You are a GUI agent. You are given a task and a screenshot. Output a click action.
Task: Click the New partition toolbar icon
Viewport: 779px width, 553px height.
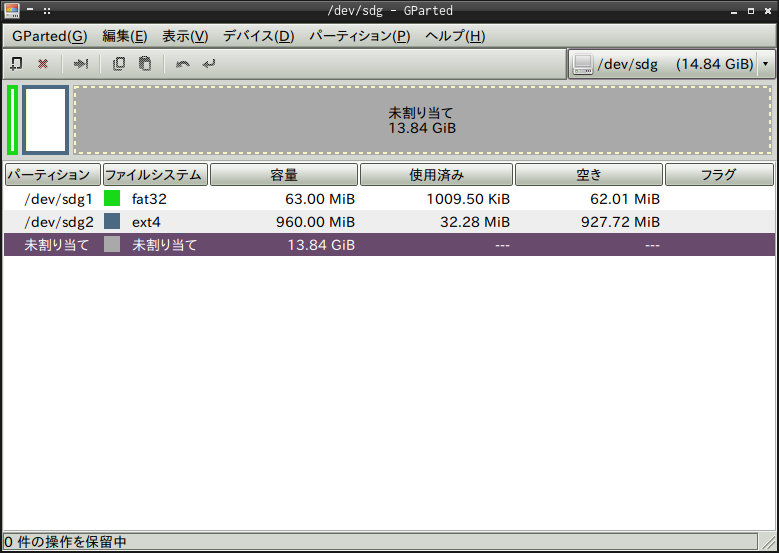[x=16, y=64]
